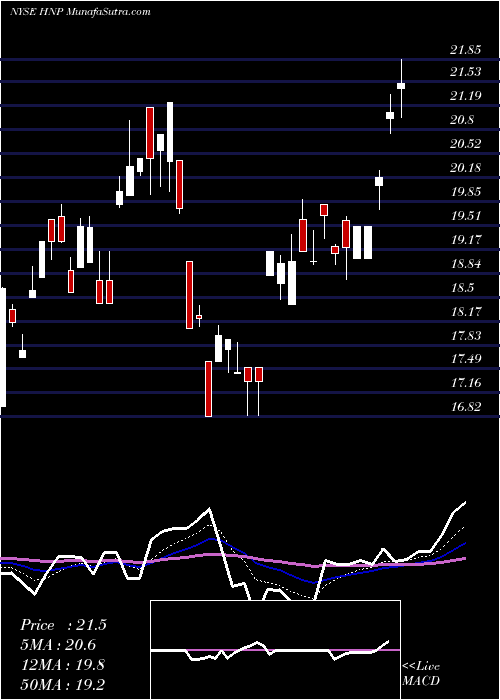Click the 19.51 price axis label
This screenshot has width=500, height=700.
pyautogui.click(x=466, y=216)
